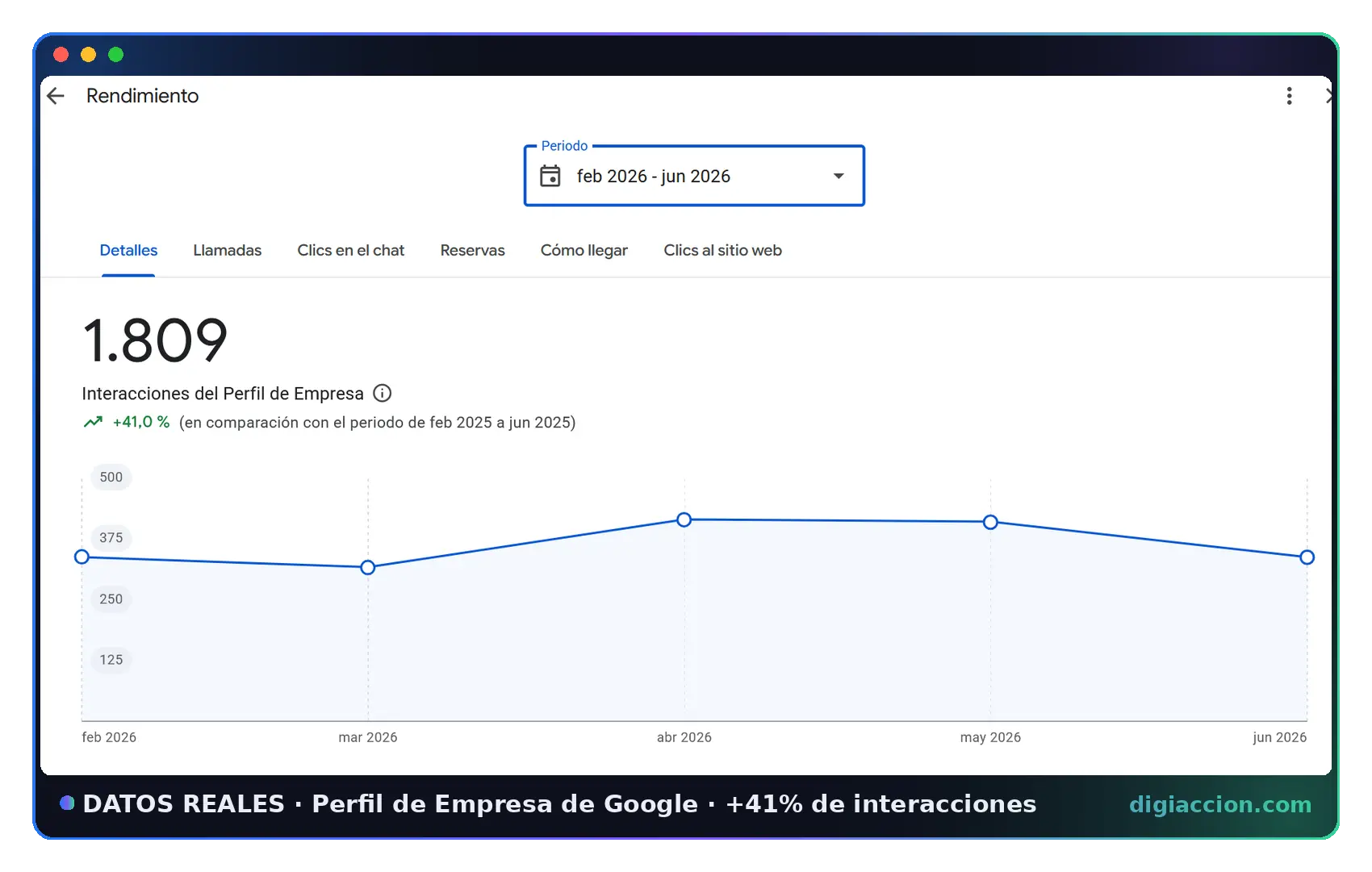Click the calendar icon in Periodo field
1372x872 pixels.
tap(550, 176)
